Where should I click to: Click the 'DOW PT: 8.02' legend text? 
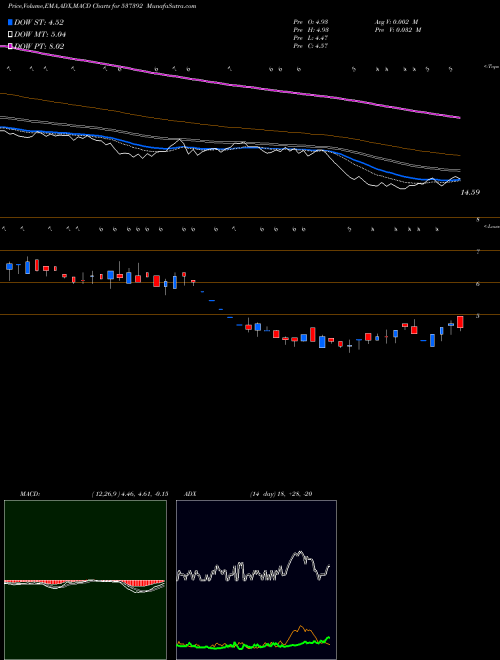pyautogui.click(x=39, y=46)
